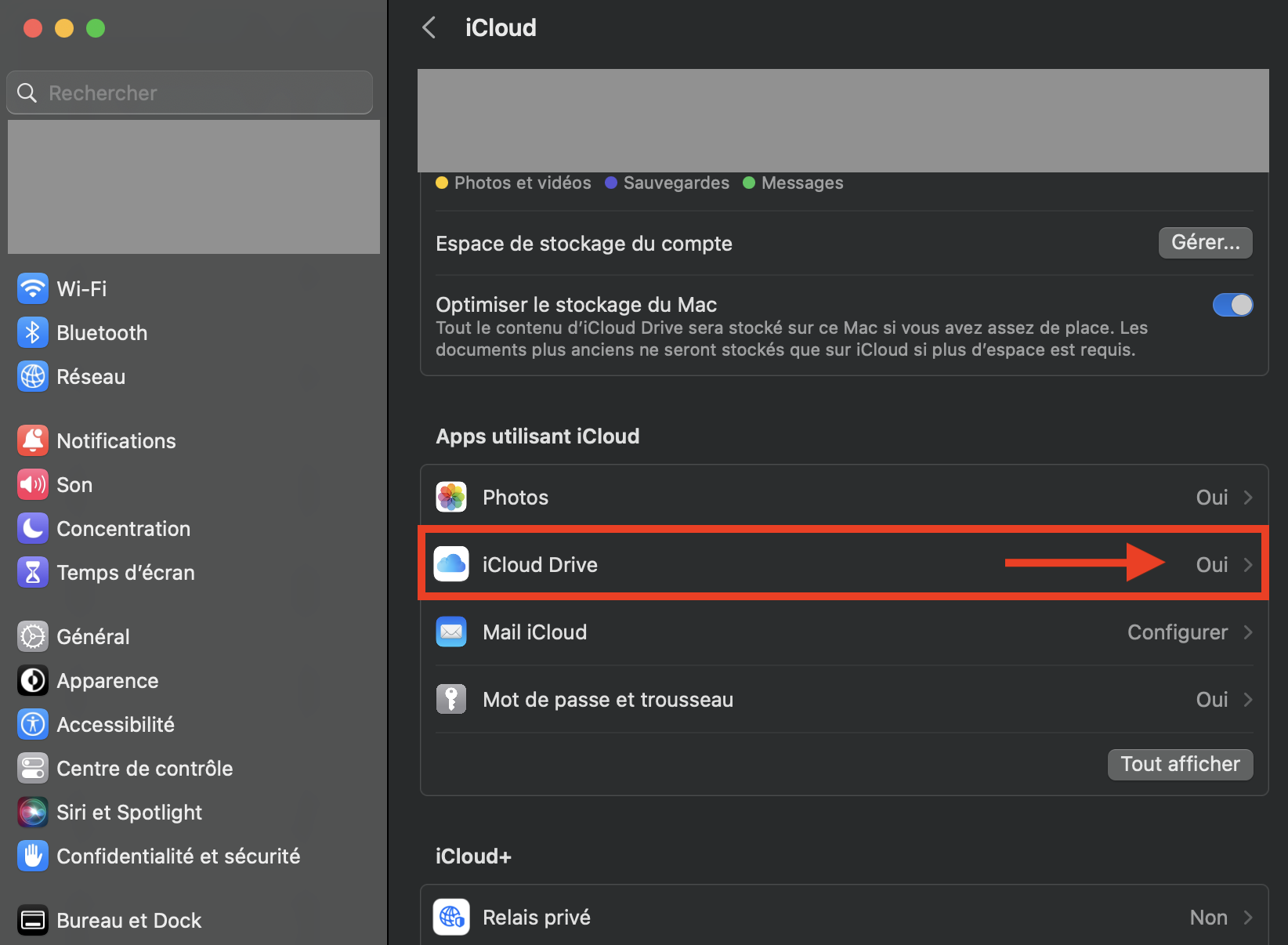Viewport: 1288px width, 945px height.
Task: Open Mot de passe et trousseau chevron
Action: click(x=1248, y=700)
